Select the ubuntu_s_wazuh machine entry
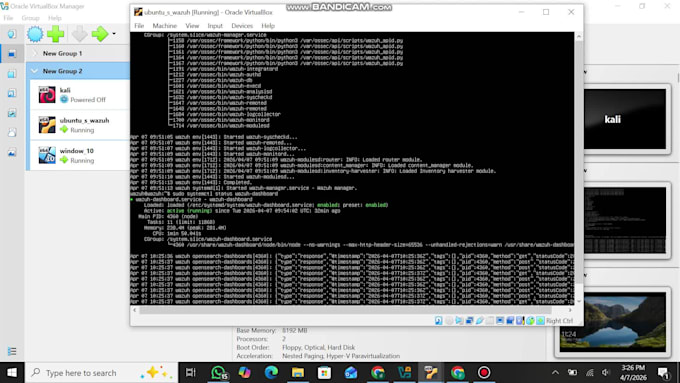Viewport: 680px width, 383px height. [x=79, y=125]
